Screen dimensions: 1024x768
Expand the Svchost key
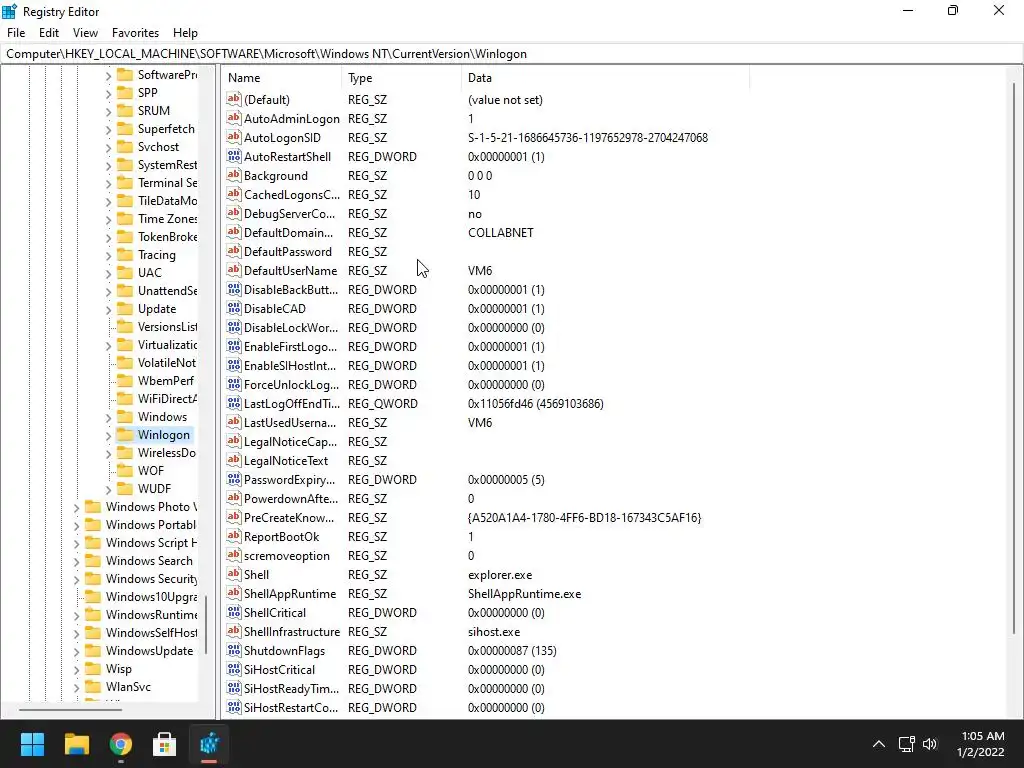(x=108, y=147)
